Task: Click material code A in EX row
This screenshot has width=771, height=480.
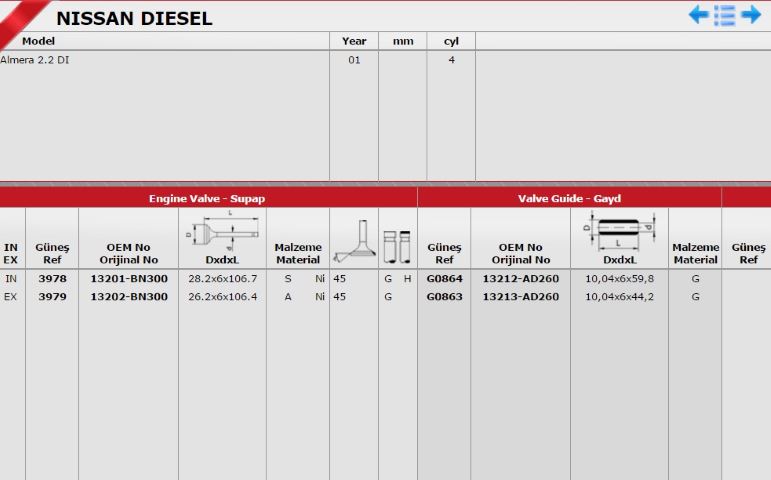Action: 288,297
